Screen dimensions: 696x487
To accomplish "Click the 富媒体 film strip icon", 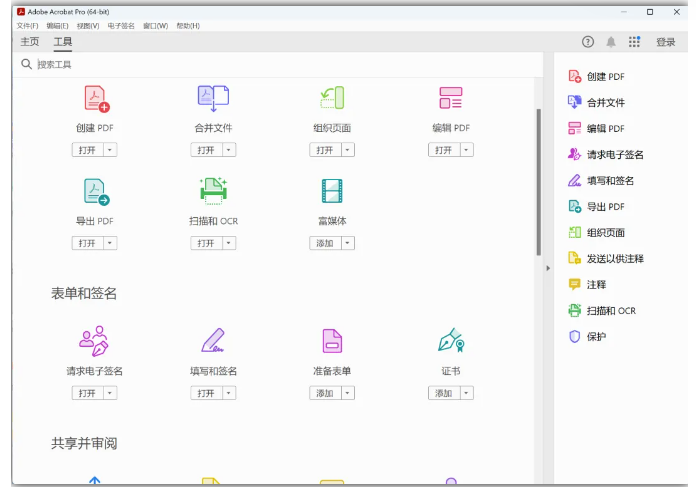I will (332, 191).
